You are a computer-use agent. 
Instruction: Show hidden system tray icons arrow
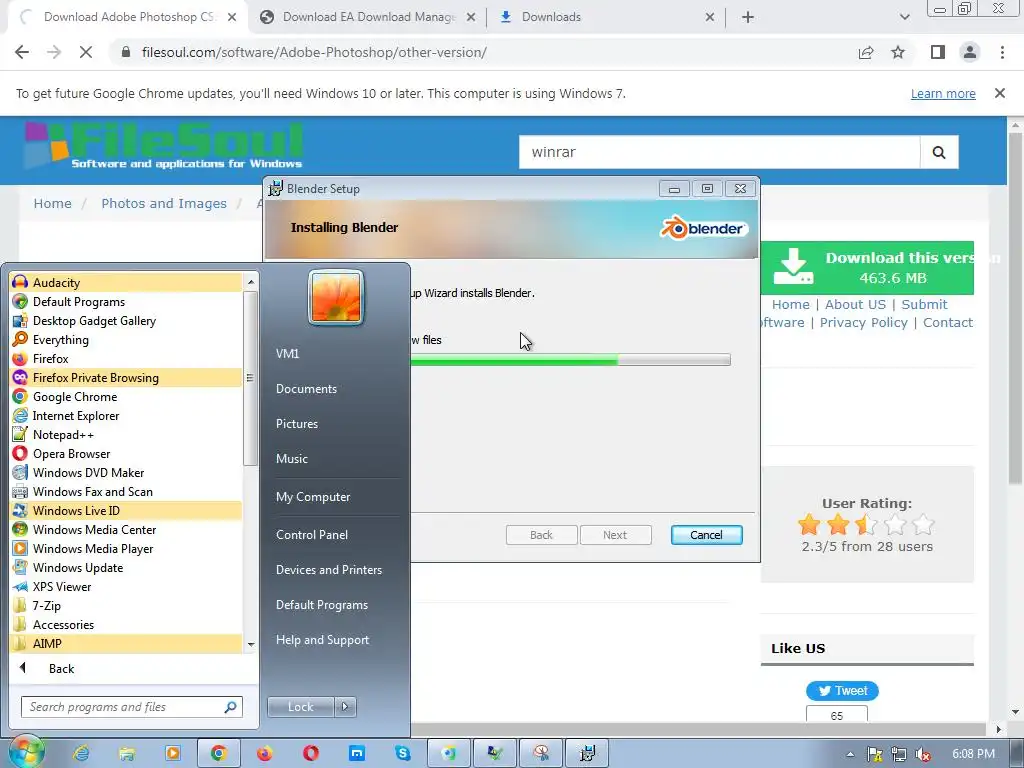point(850,754)
